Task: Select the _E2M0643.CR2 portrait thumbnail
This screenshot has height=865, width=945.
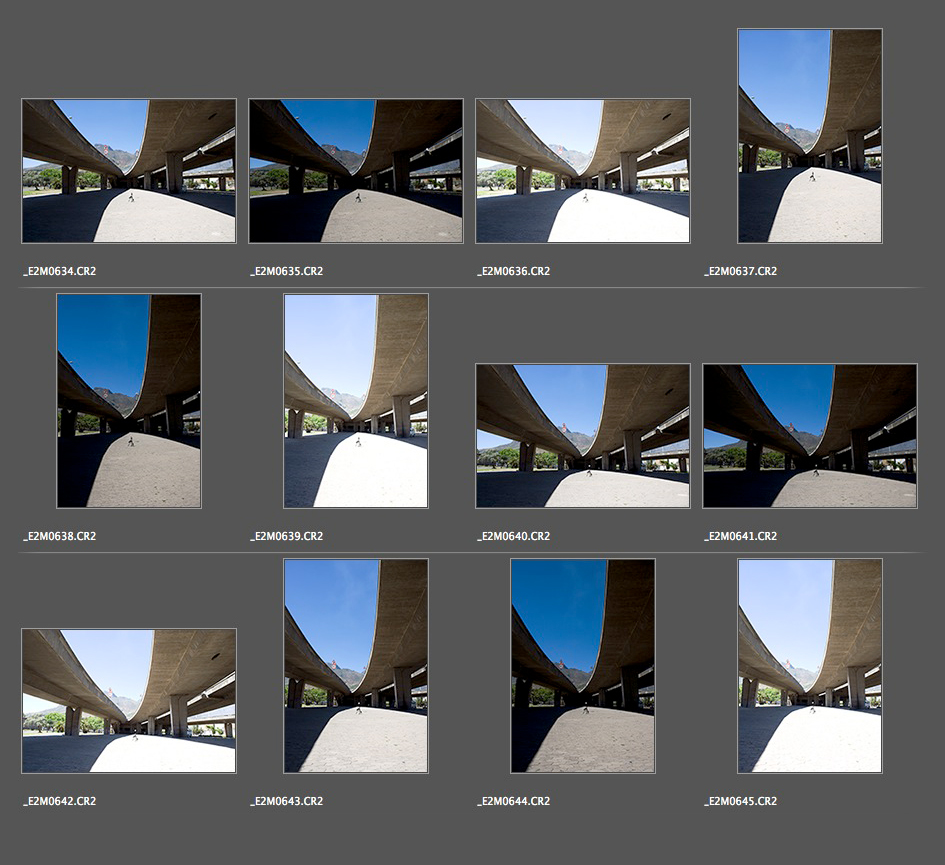Action: coord(356,666)
